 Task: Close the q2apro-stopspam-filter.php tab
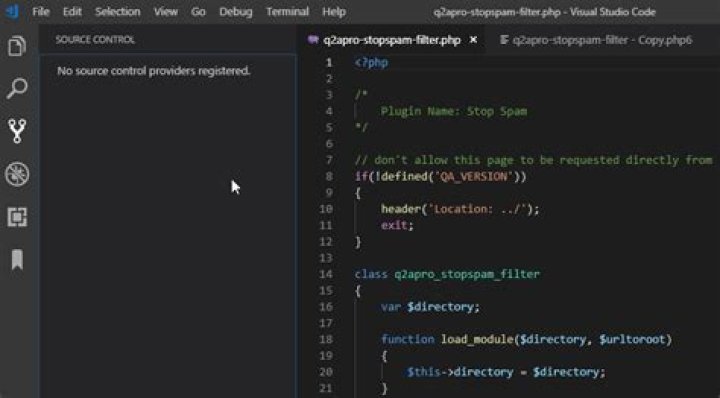[x=473, y=40]
